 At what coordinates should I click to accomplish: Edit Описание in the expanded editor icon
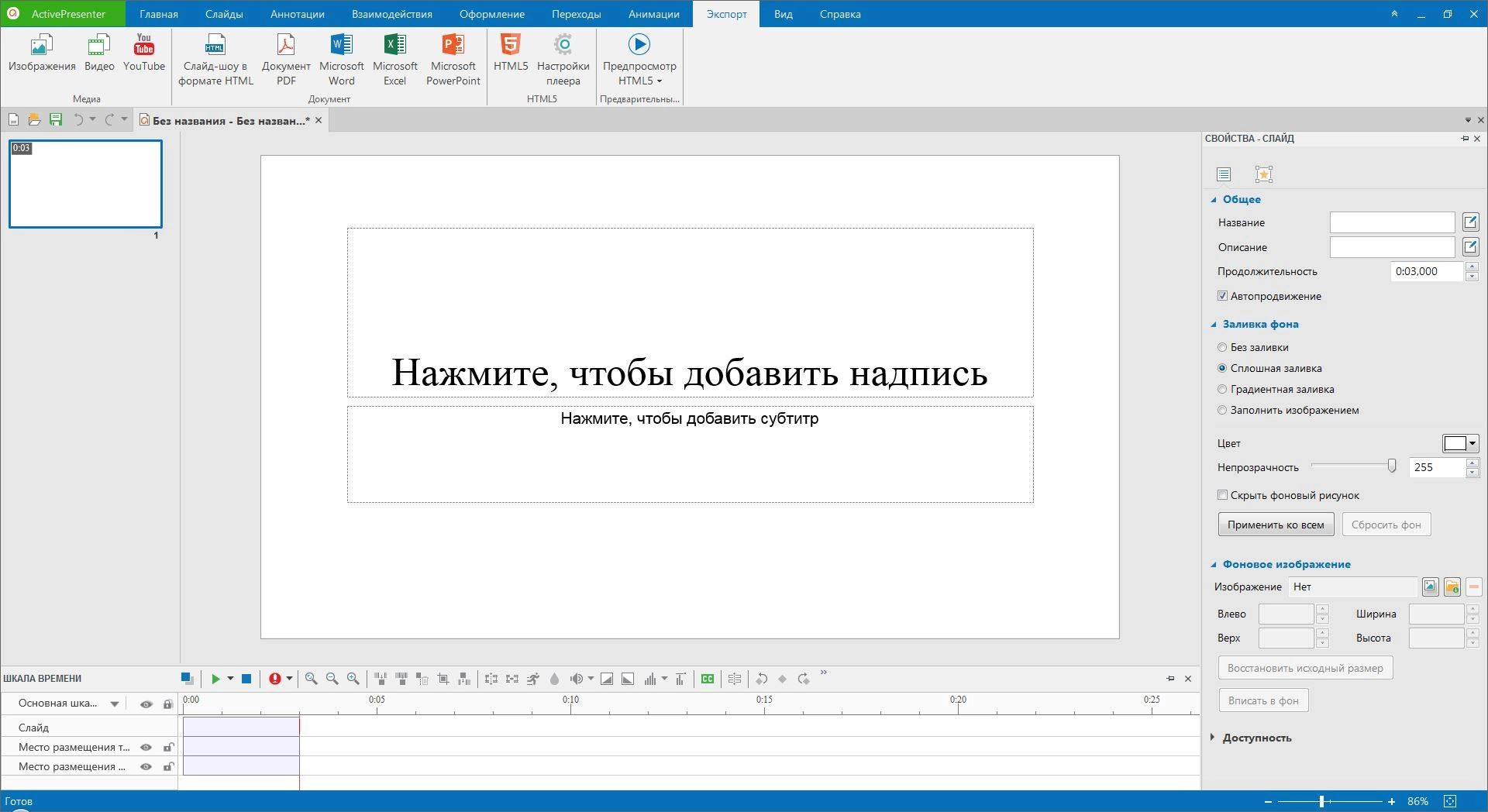click(x=1470, y=247)
